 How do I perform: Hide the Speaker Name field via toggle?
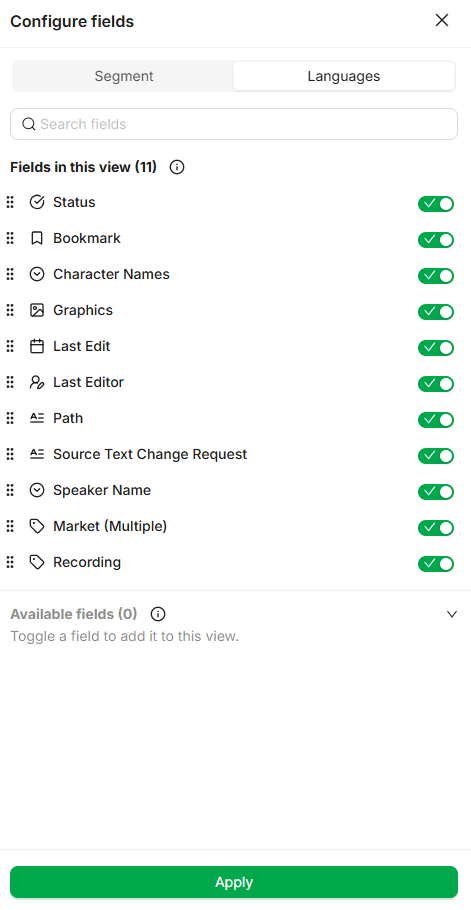coord(436,492)
